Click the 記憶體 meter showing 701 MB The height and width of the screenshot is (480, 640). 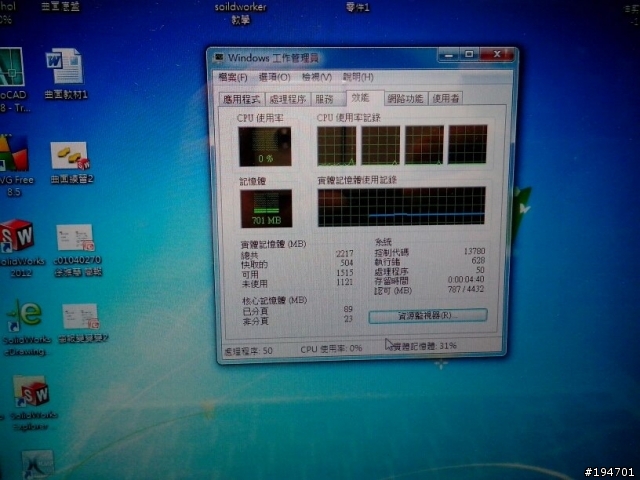click(266, 208)
